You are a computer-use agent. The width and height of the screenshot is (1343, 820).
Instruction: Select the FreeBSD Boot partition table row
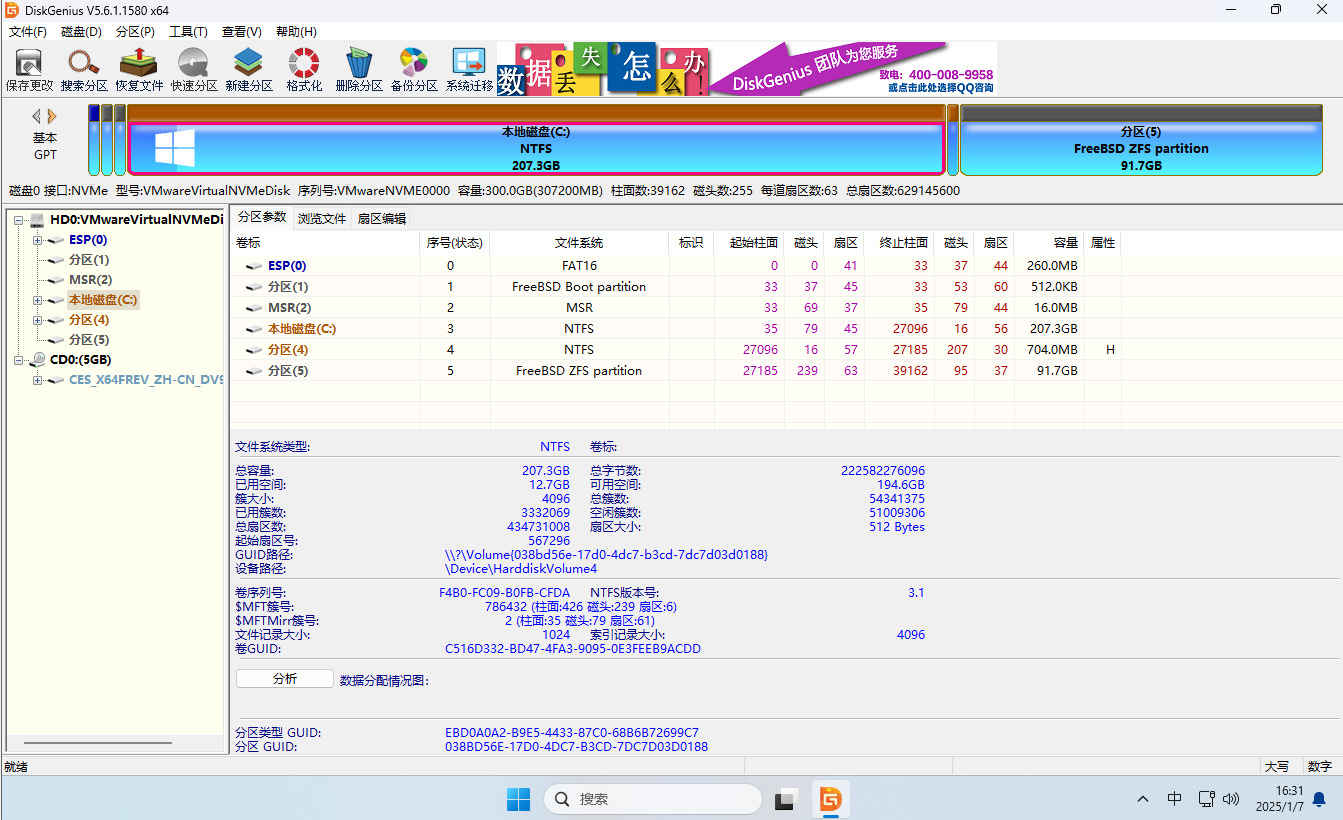point(676,287)
